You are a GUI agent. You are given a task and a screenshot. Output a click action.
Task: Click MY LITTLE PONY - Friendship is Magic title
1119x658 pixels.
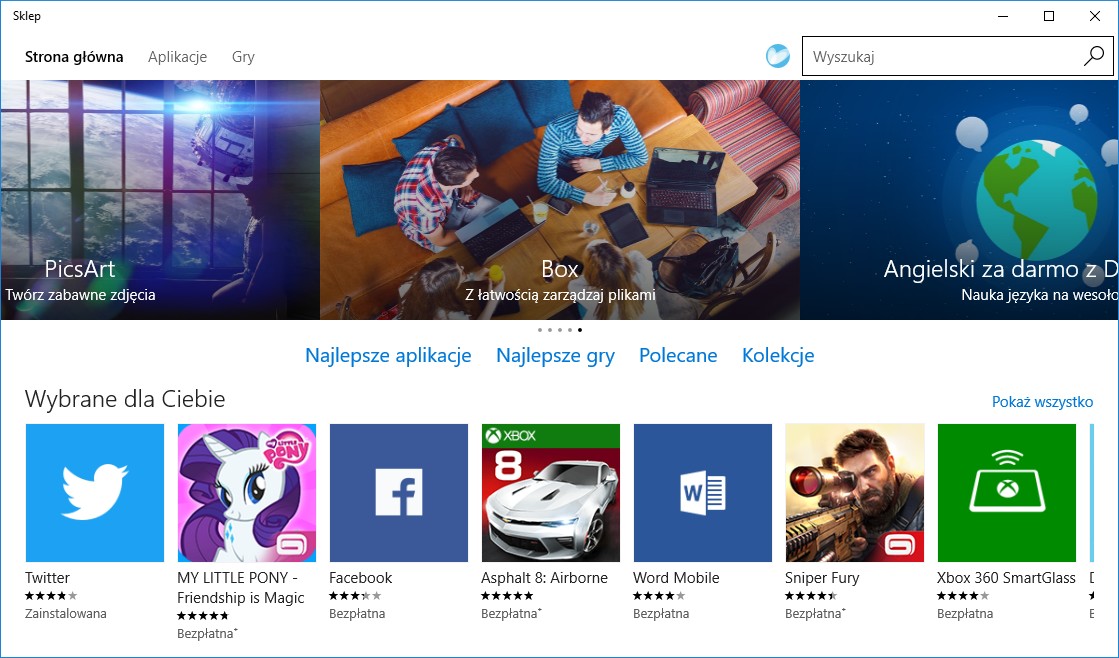point(240,588)
